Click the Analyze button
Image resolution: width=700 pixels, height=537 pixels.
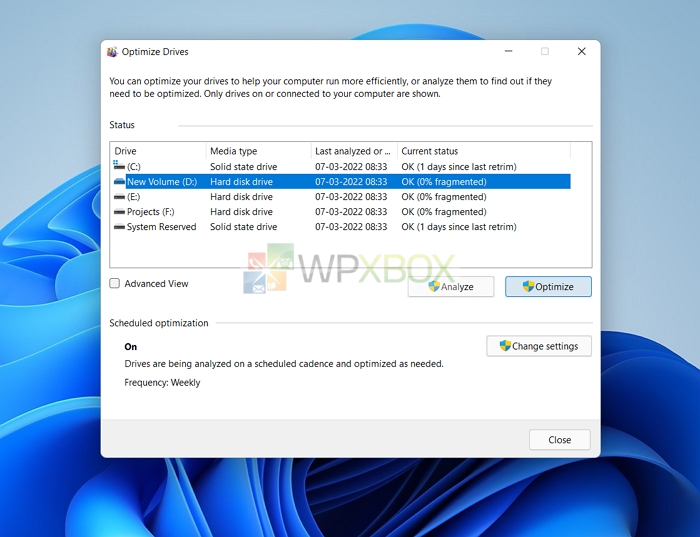(451, 287)
